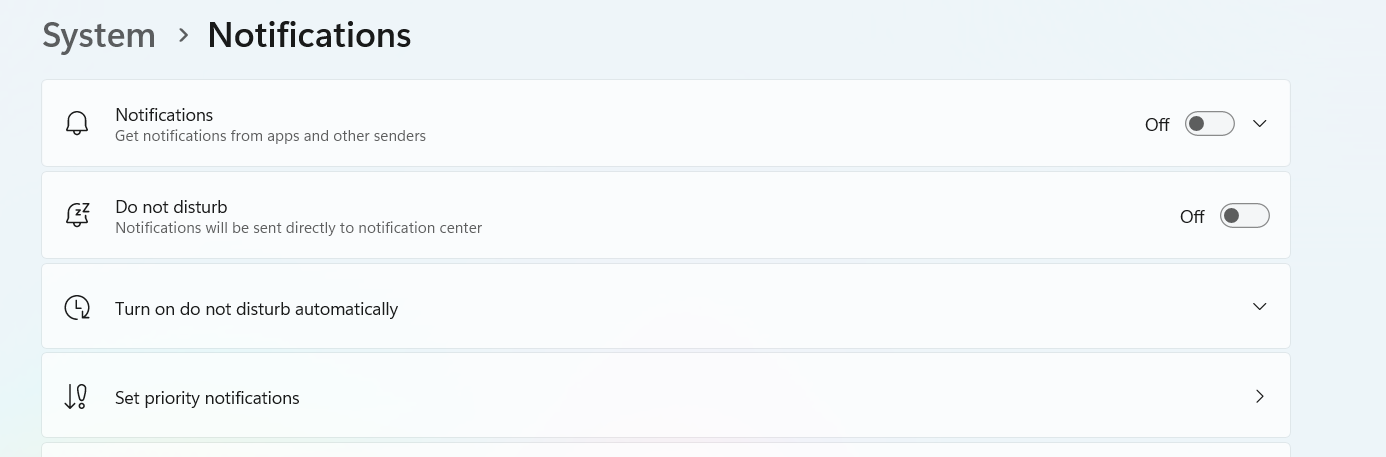Click the Notifications page title heading
Image resolution: width=1386 pixels, height=457 pixels.
[309, 35]
